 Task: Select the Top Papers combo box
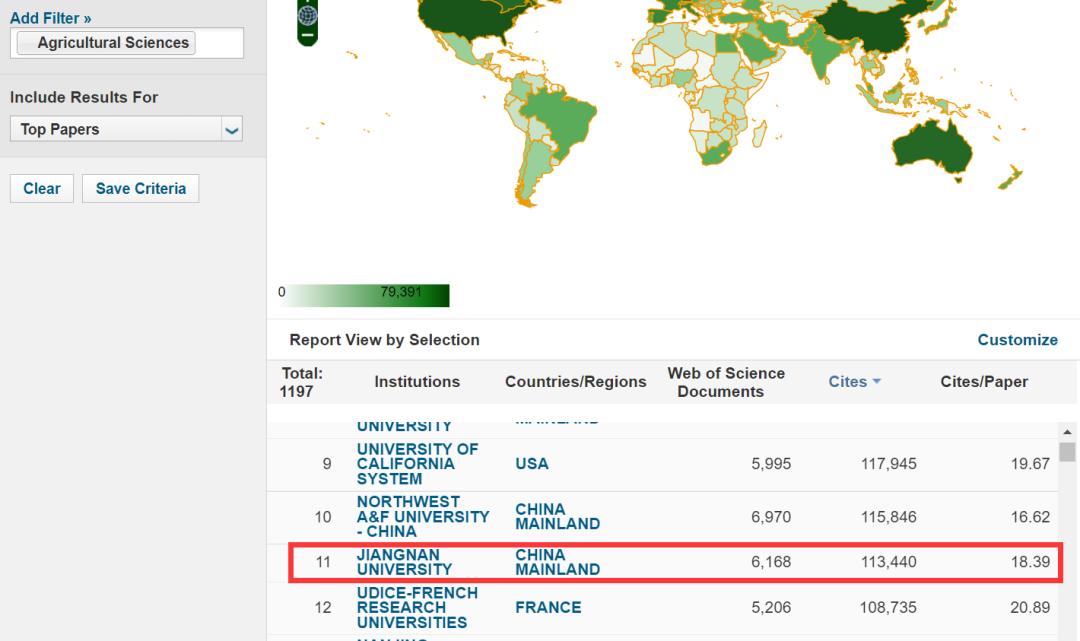click(x=115, y=130)
